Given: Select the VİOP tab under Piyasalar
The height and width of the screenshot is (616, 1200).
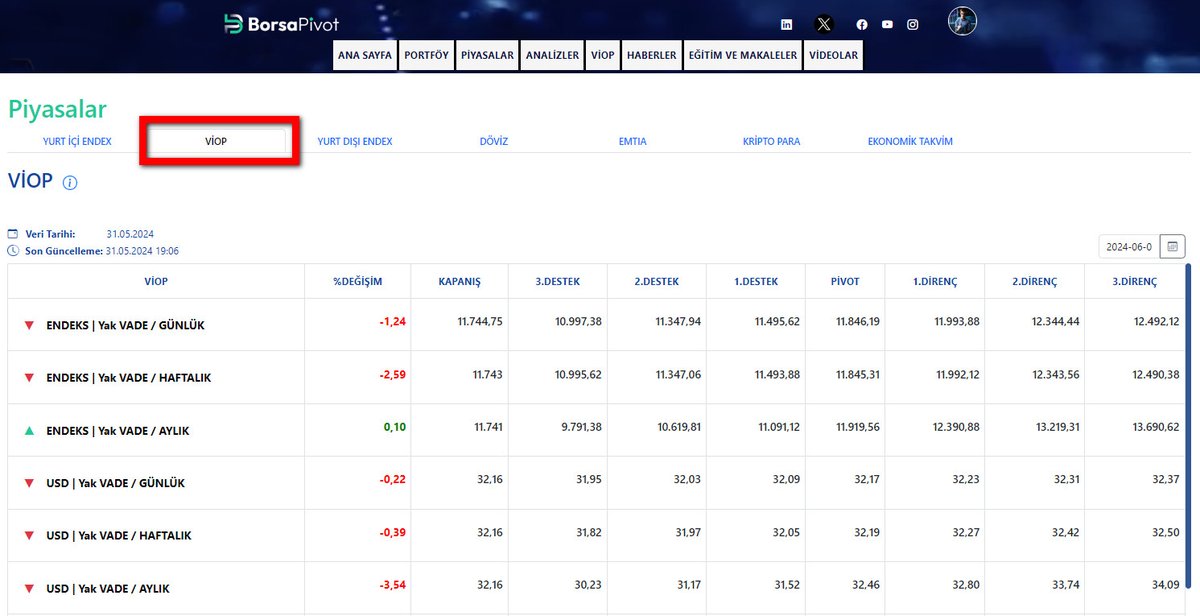Looking at the screenshot, I should tap(216, 141).
